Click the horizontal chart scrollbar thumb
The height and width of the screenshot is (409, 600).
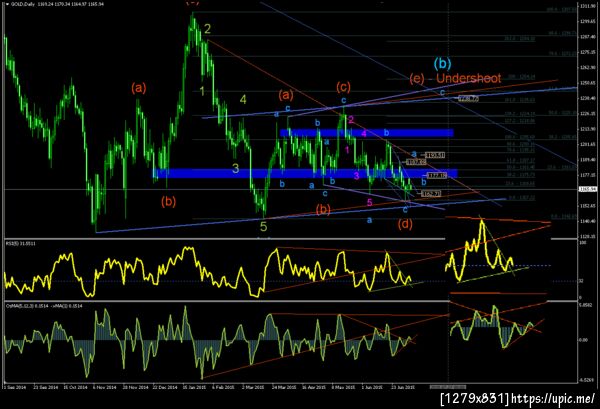pos(448,387)
